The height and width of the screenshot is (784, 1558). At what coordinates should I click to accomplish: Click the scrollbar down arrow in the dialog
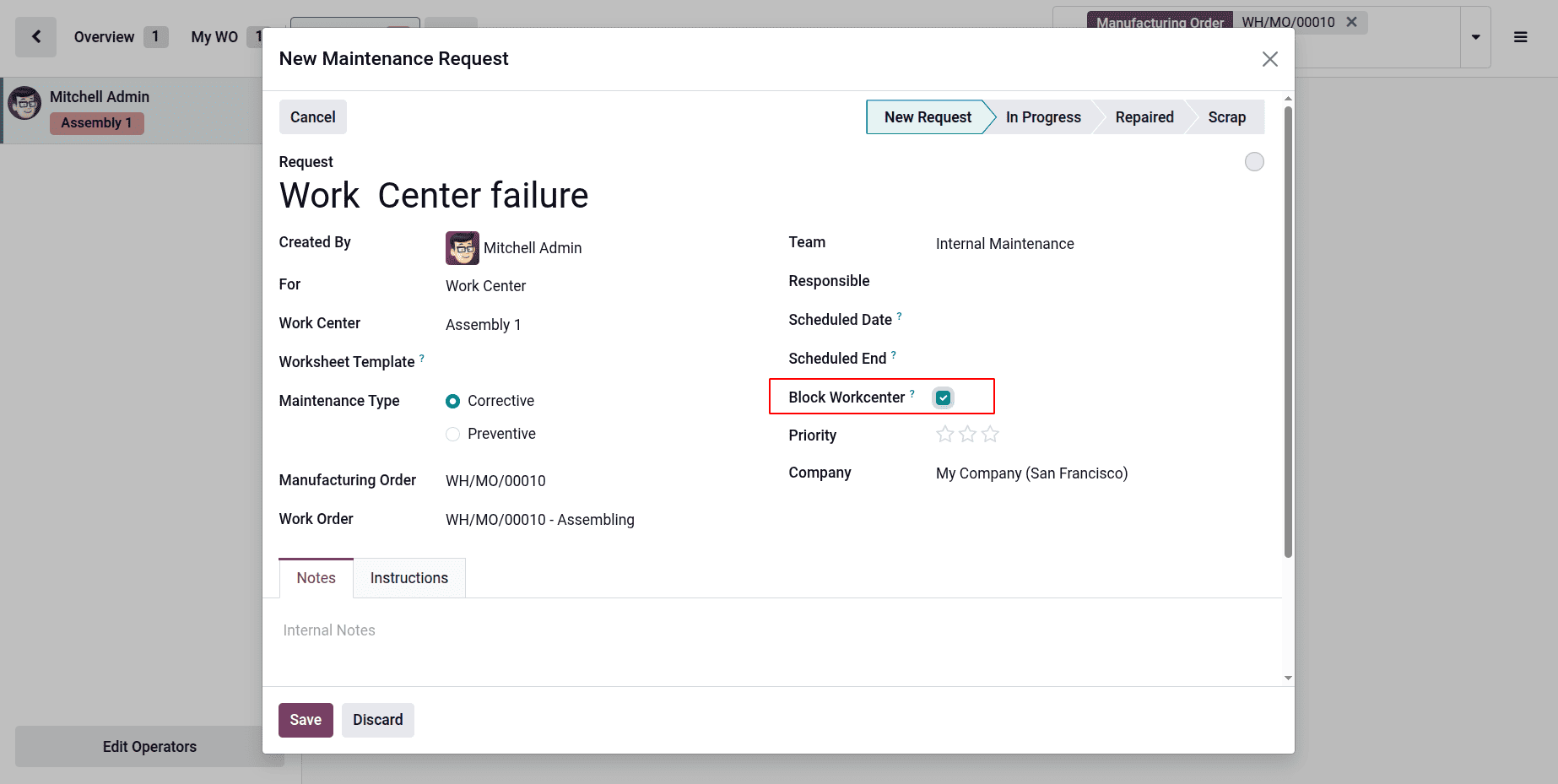[x=1288, y=678]
